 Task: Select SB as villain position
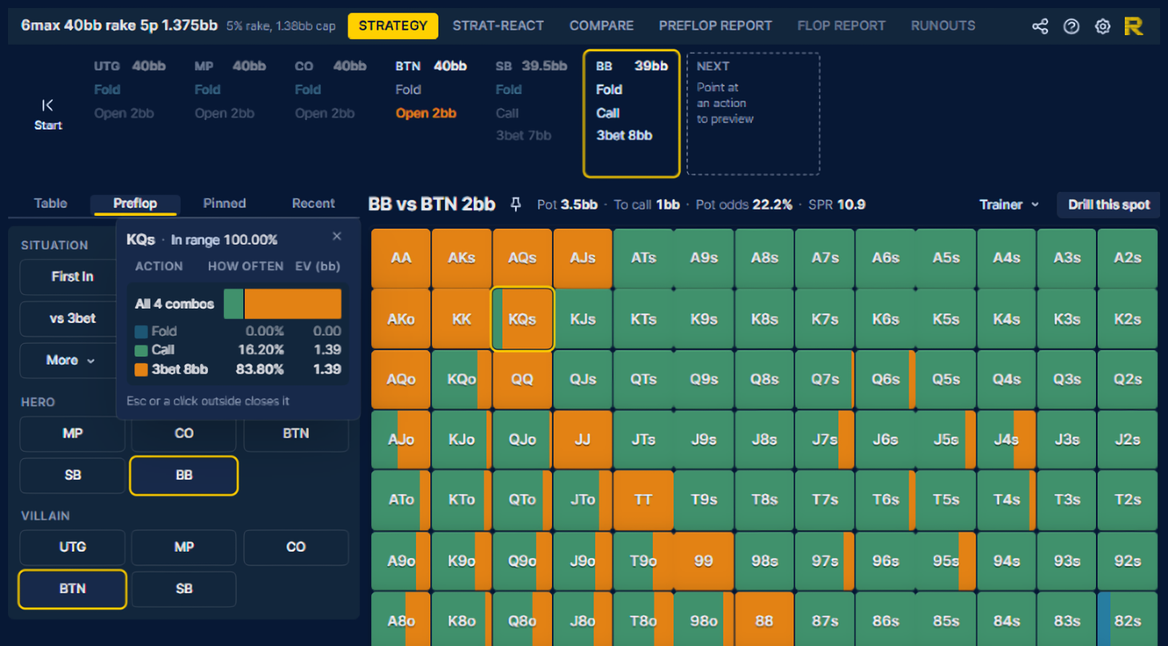(184, 589)
